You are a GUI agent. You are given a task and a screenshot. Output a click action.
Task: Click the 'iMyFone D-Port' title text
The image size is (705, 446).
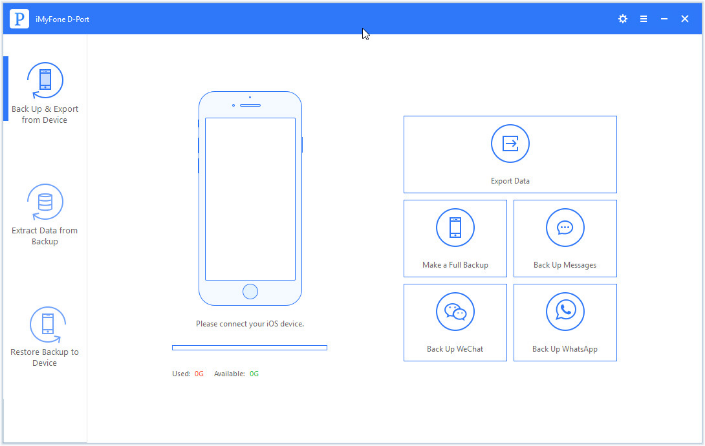(x=62, y=19)
